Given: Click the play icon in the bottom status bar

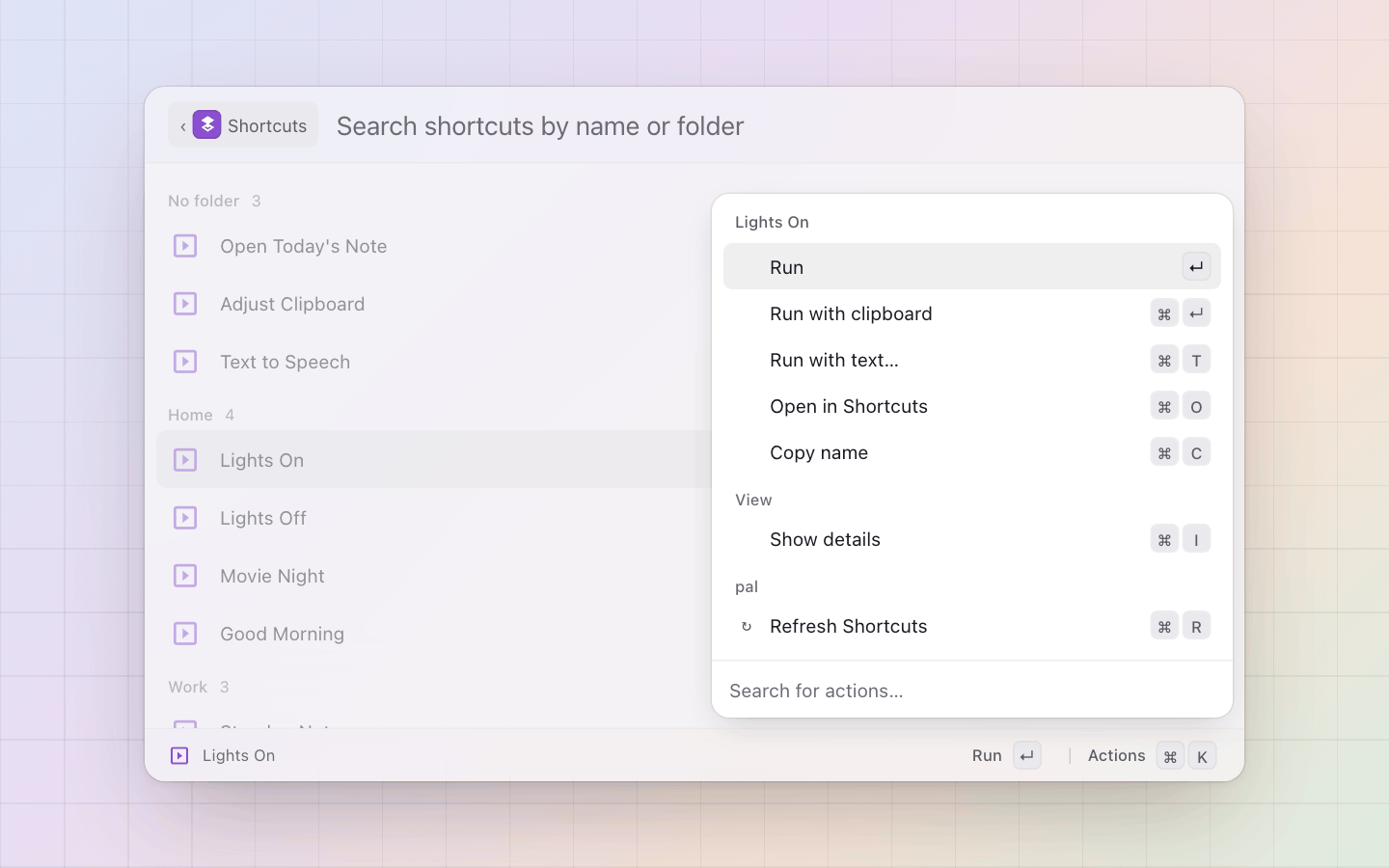Looking at the screenshot, I should [x=179, y=755].
